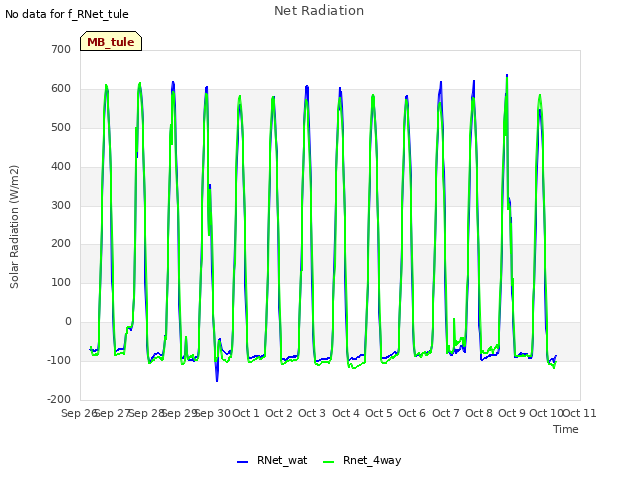Click the Sep 30 x-axis label
The width and height of the screenshot is (640, 480).
[213, 413]
